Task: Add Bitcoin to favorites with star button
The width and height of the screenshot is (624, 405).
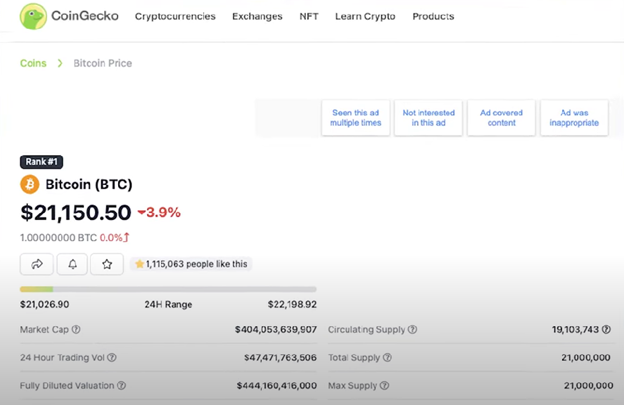Action: click(x=107, y=264)
